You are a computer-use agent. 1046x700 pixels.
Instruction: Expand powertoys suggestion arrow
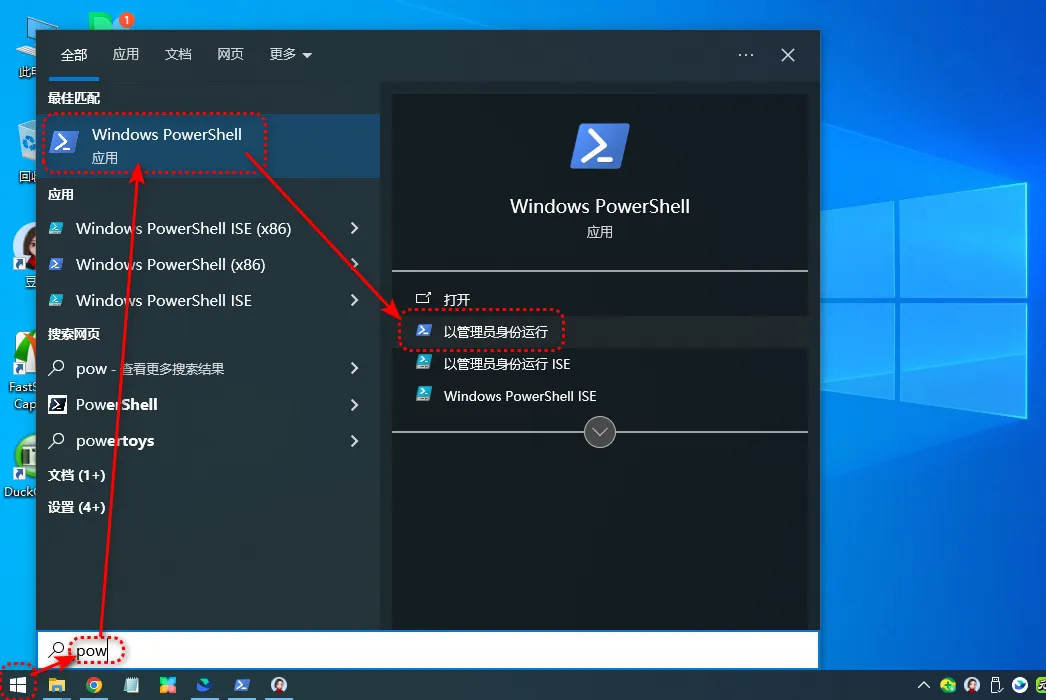(x=354, y=440)
